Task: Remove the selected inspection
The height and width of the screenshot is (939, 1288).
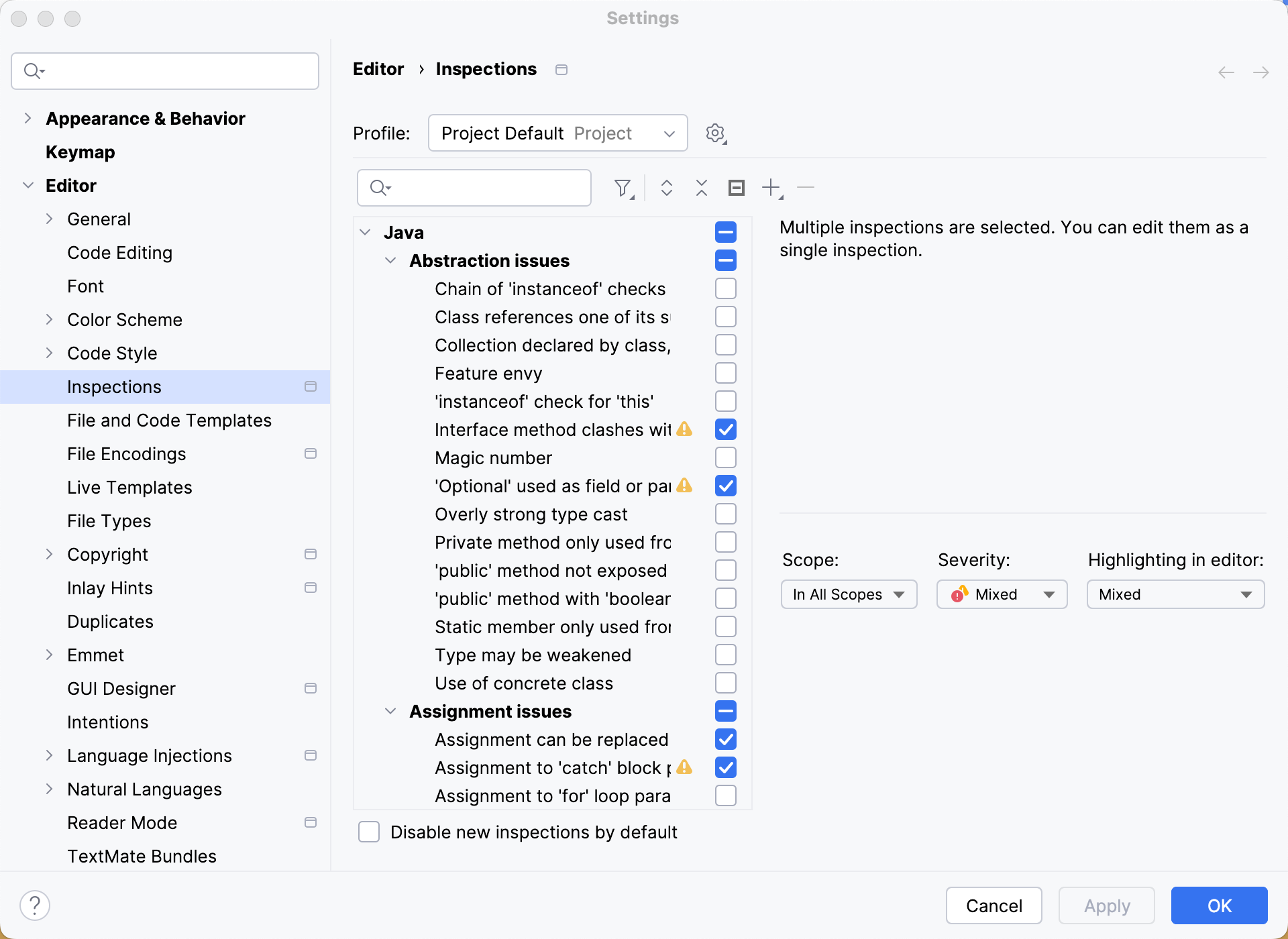Action: click(x=806, y=188)
